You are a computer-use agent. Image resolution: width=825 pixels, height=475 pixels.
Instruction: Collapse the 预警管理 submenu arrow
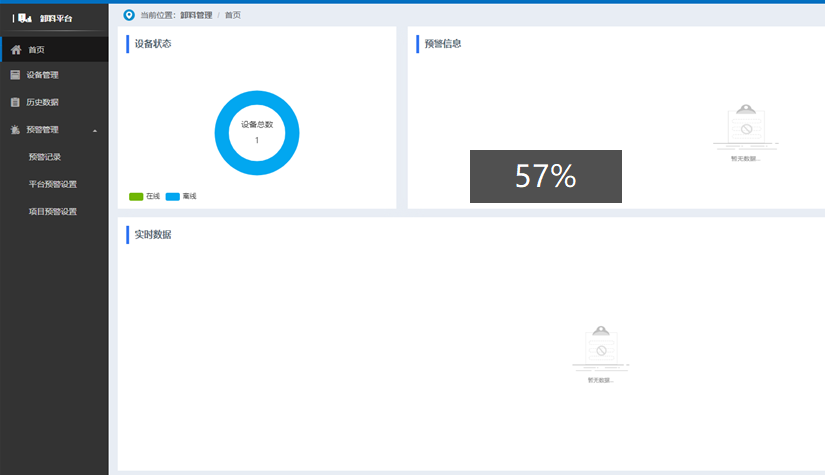[x=94, y=130]
